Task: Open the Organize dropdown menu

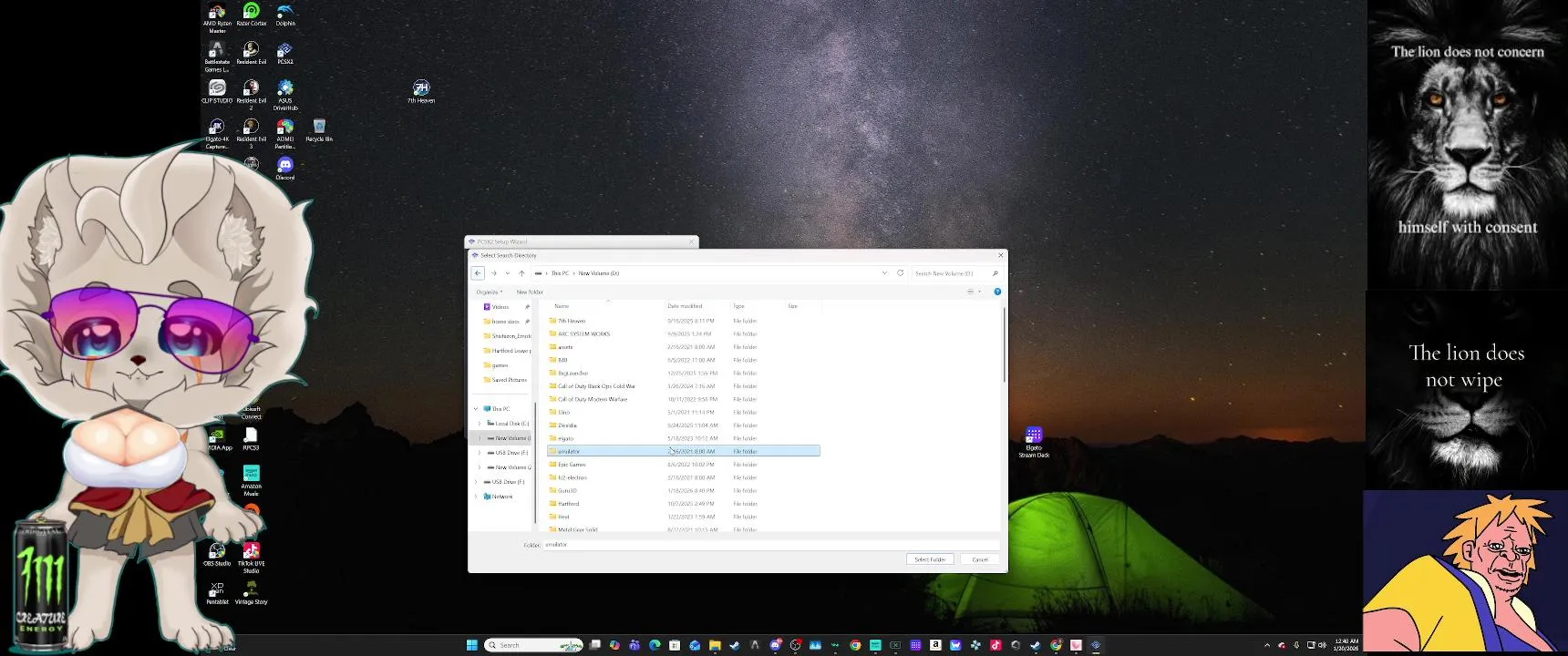Action: coord(490,292)
